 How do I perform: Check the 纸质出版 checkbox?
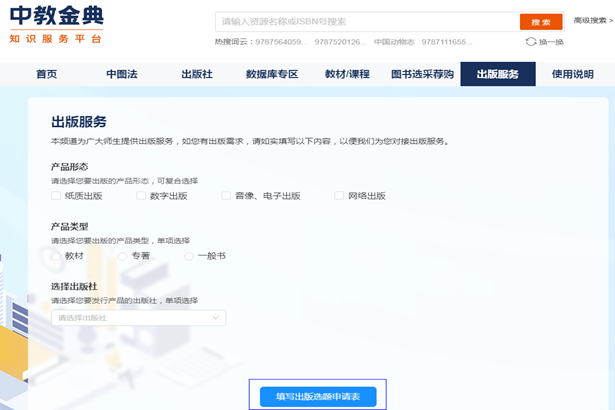coord(56,196)
